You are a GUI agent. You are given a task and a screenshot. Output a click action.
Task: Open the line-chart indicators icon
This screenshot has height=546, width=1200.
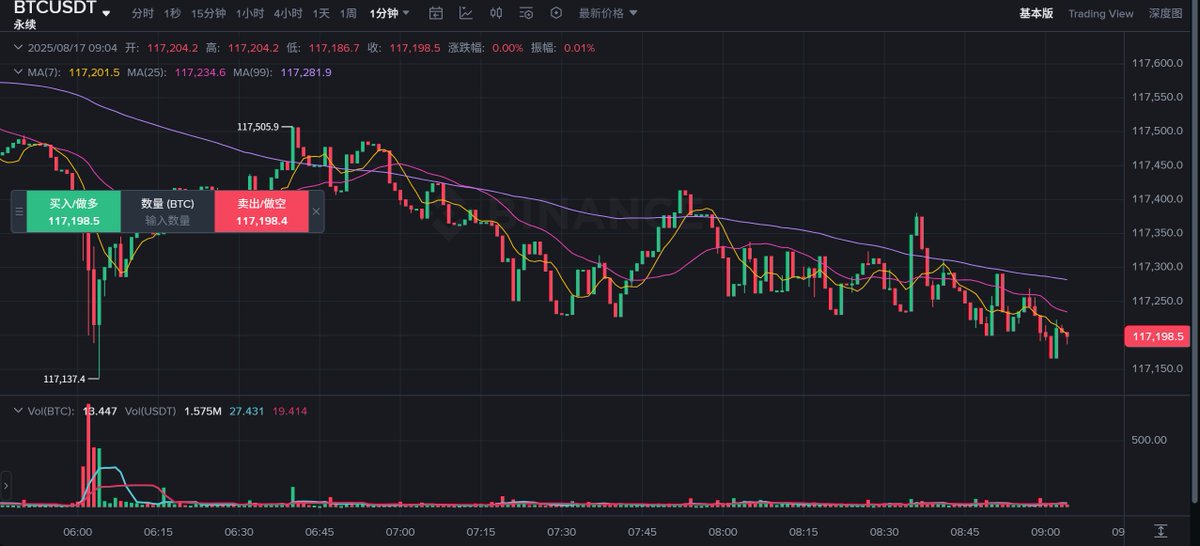(x=466, y=13)
